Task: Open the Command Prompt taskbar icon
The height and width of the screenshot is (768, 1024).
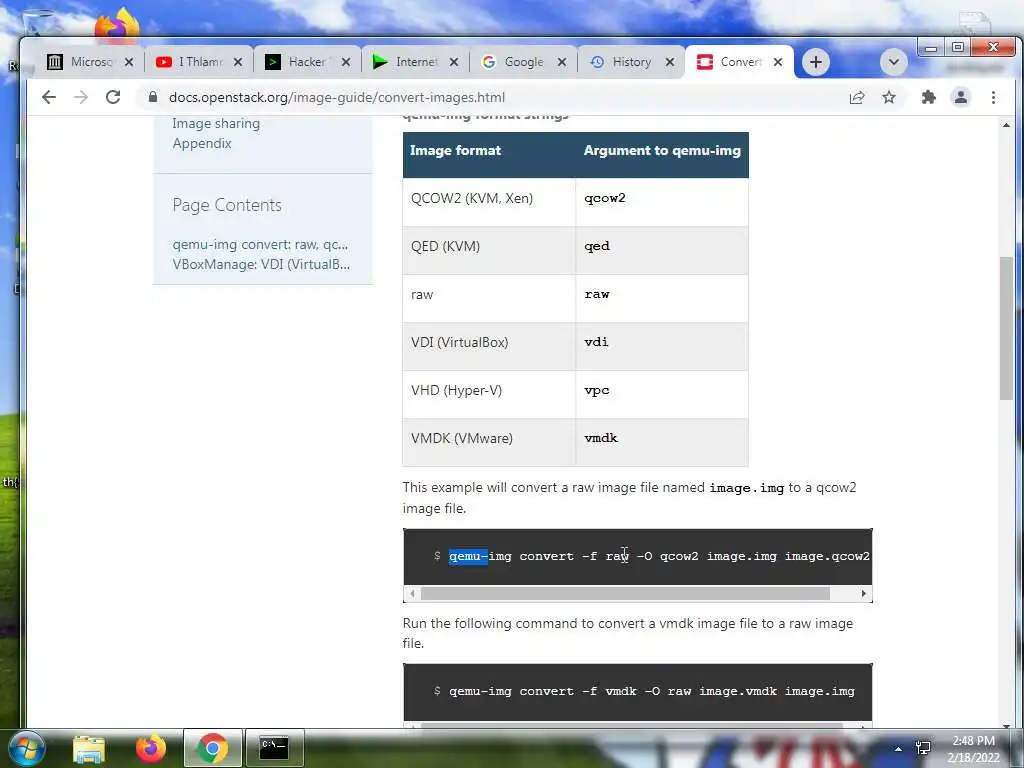Action: click(274, 748)
